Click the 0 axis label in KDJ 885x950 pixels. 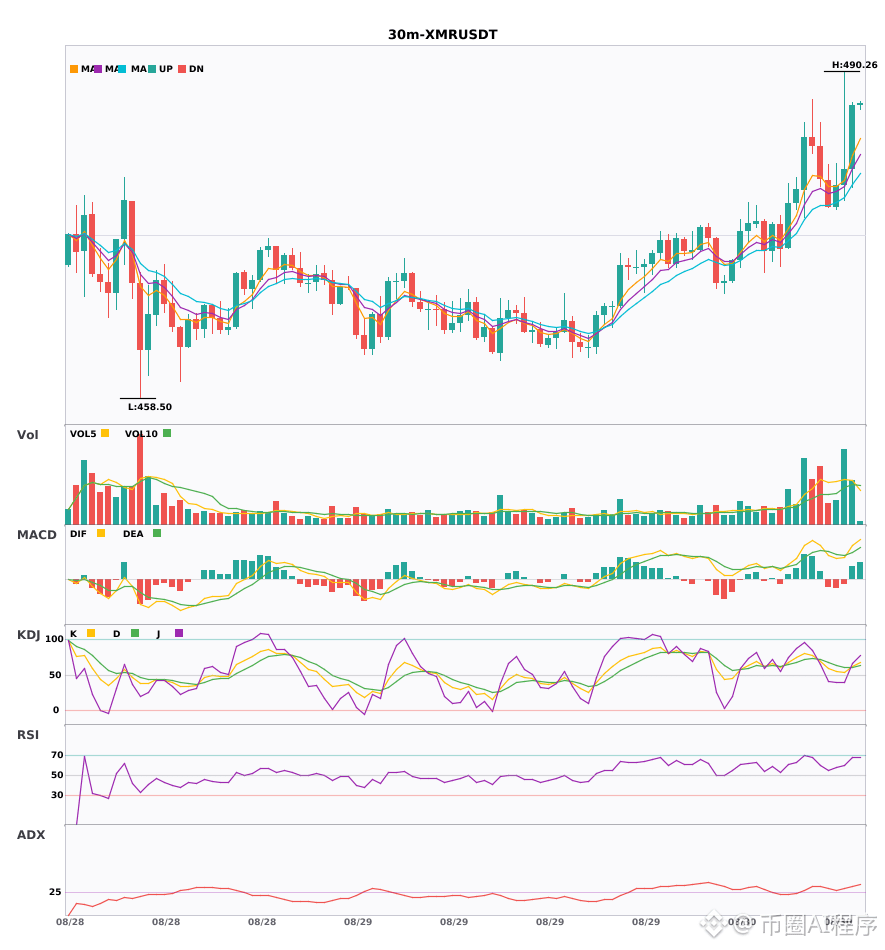56,710
